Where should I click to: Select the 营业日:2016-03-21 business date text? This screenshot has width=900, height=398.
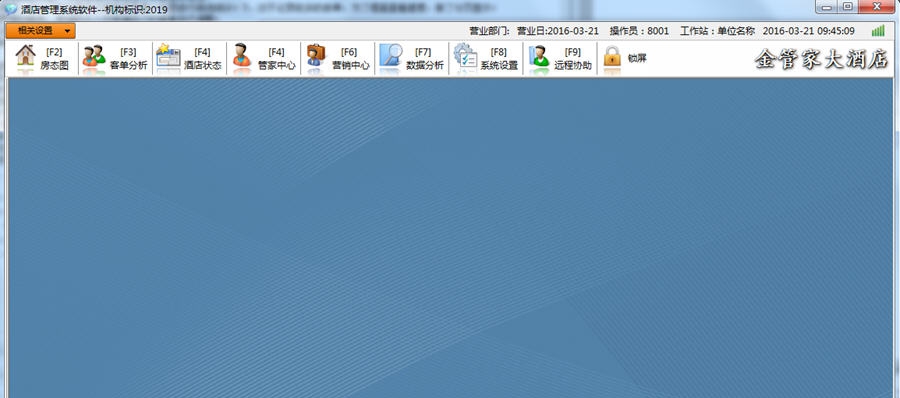click(557, 31)
